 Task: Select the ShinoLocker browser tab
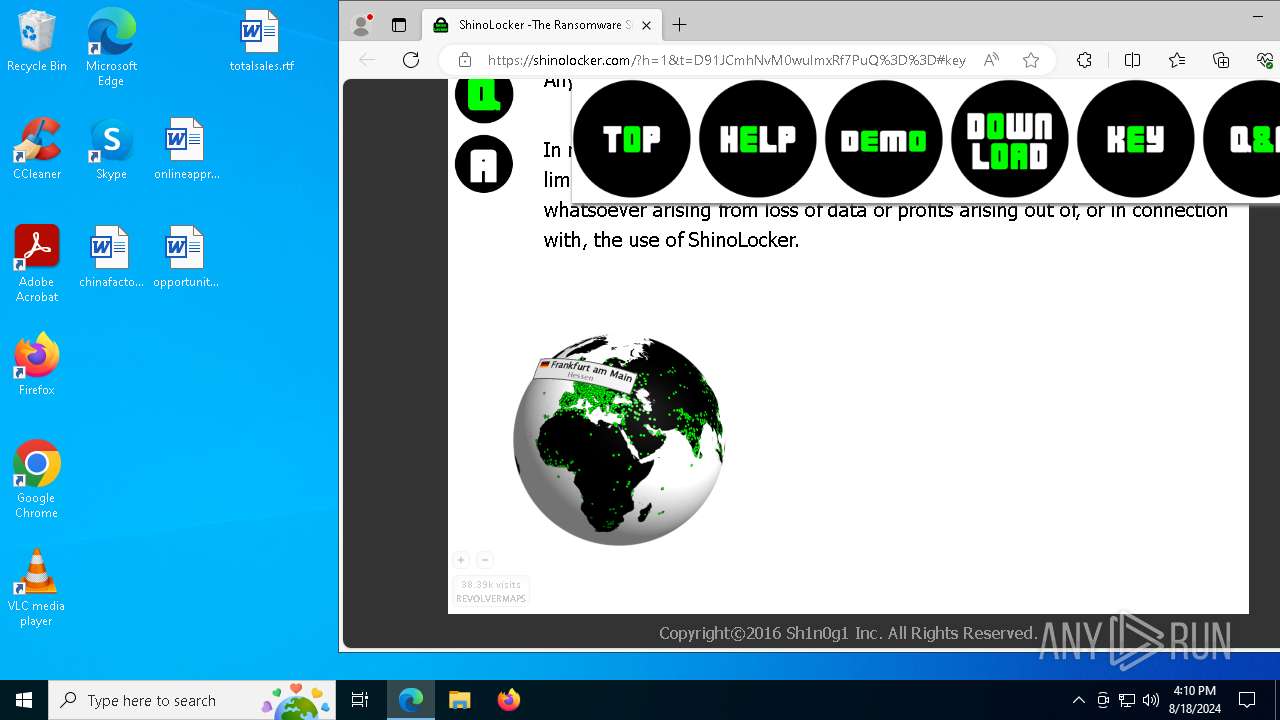pos(543,25)
